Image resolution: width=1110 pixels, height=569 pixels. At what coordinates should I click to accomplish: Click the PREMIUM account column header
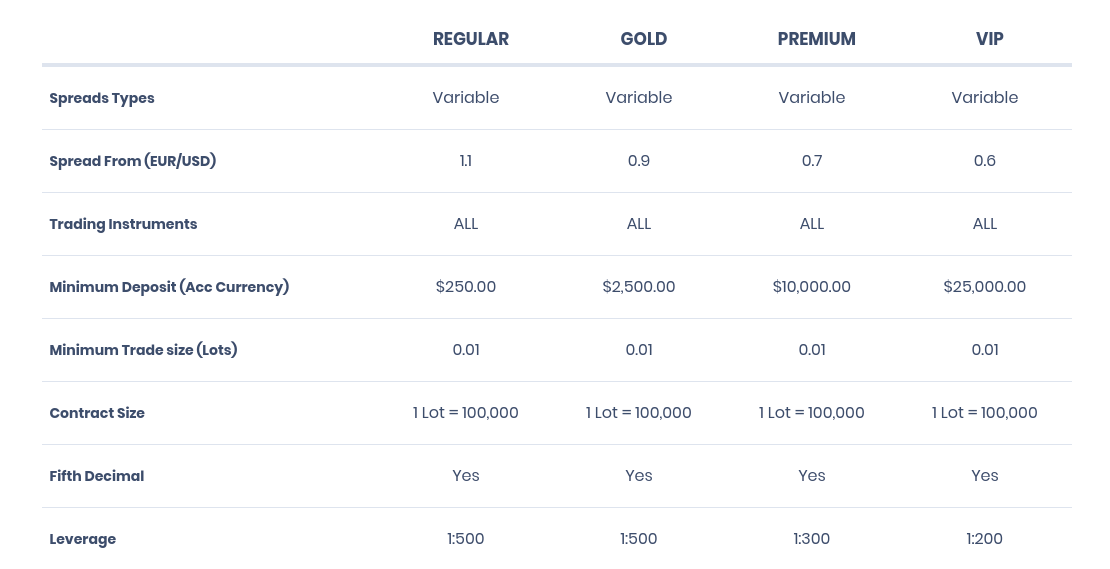click(816, 39)
